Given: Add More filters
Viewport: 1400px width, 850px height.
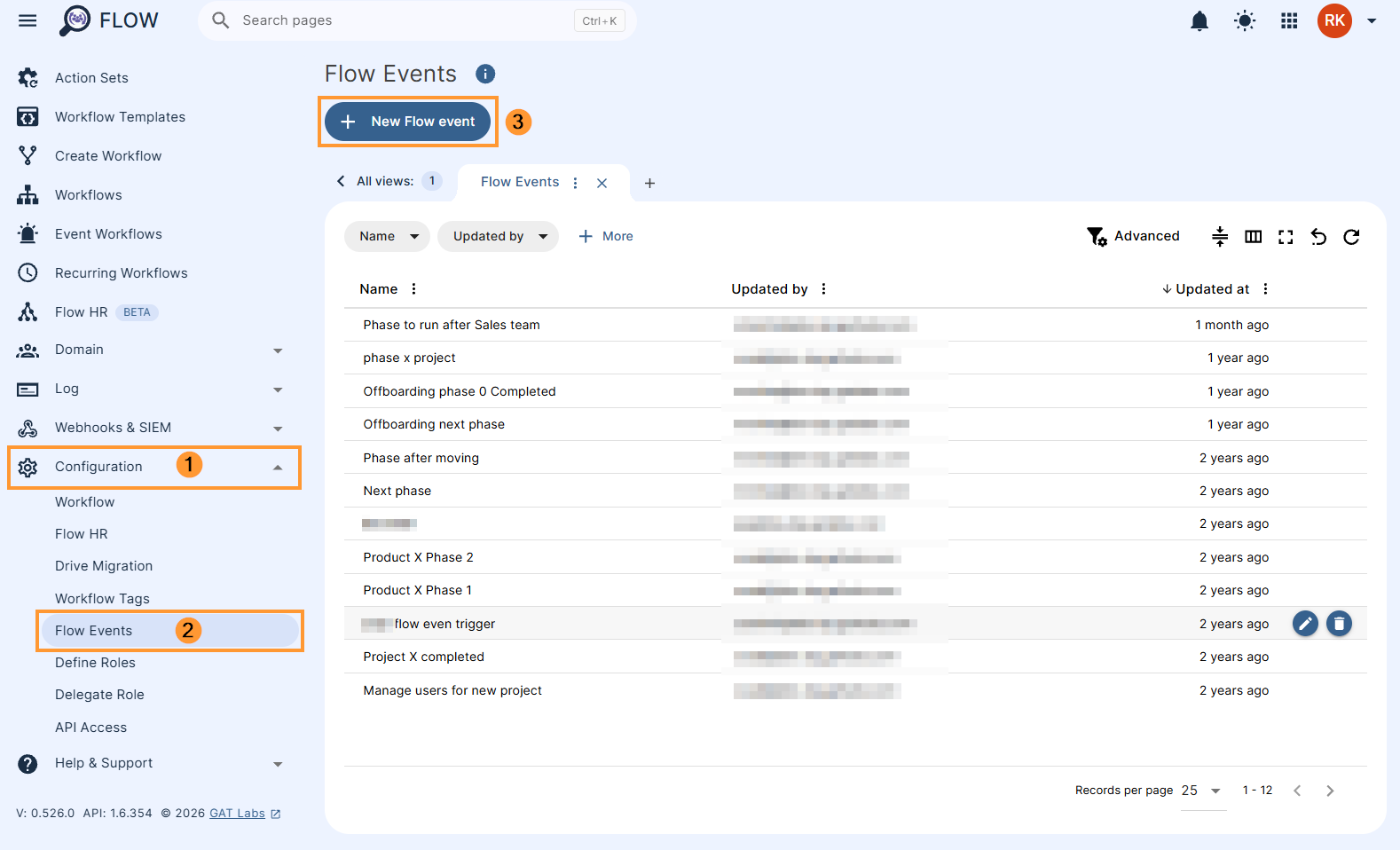Looking at the screenshot, I should (606, 236).
